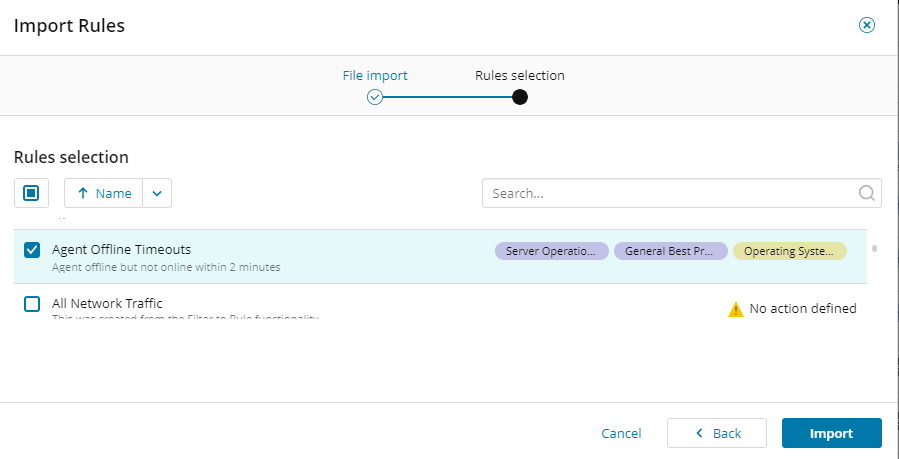Image resolution: width=899 pixels, height=459 pixels.
Task: Uncheck the Agent Offline Timeouts rule
Action: [32, 250]
